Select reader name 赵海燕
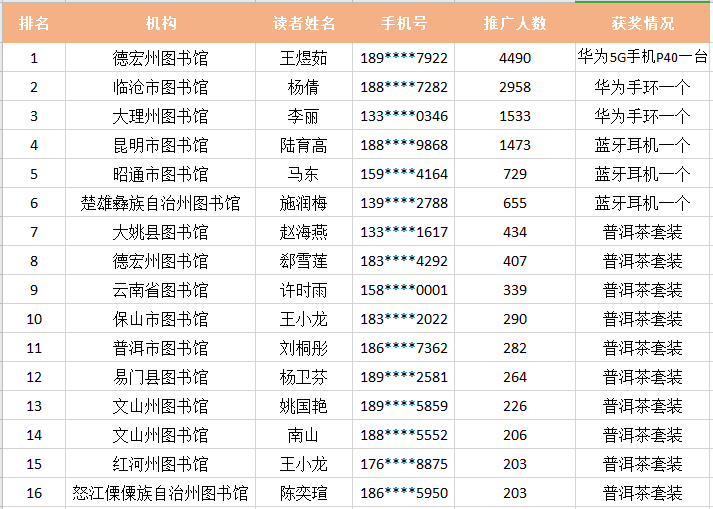This screenshot has width=713, height=509. 304,232
